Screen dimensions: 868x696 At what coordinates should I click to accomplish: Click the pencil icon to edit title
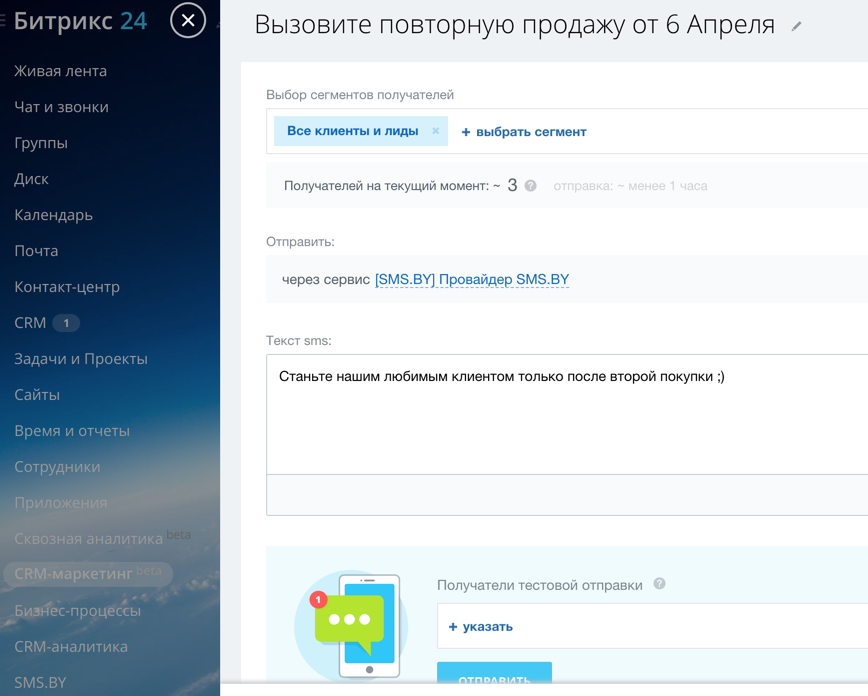pos(796,27)
